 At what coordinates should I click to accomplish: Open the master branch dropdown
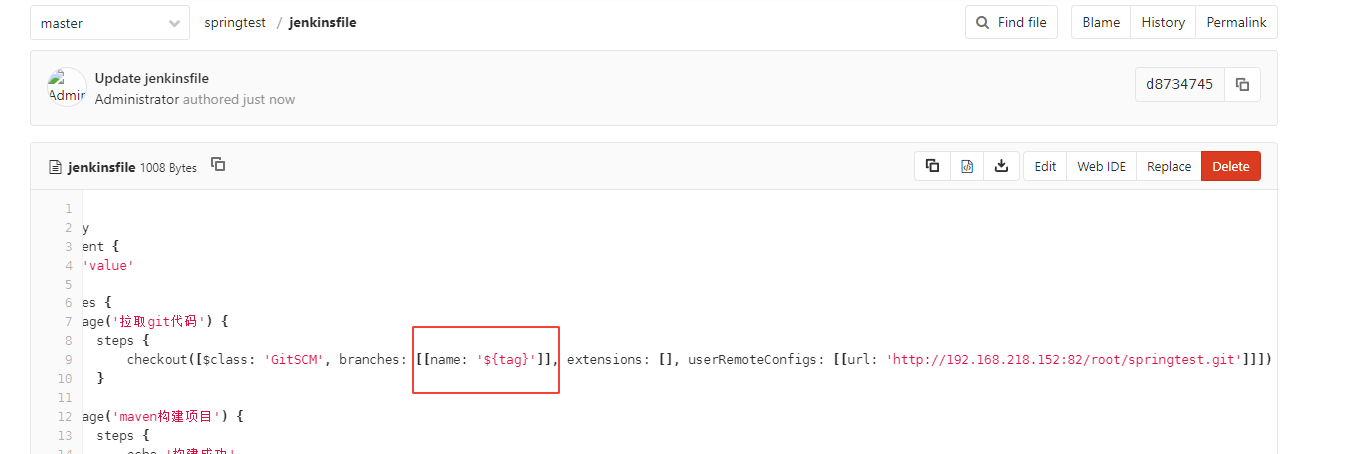tap(110, 23)
